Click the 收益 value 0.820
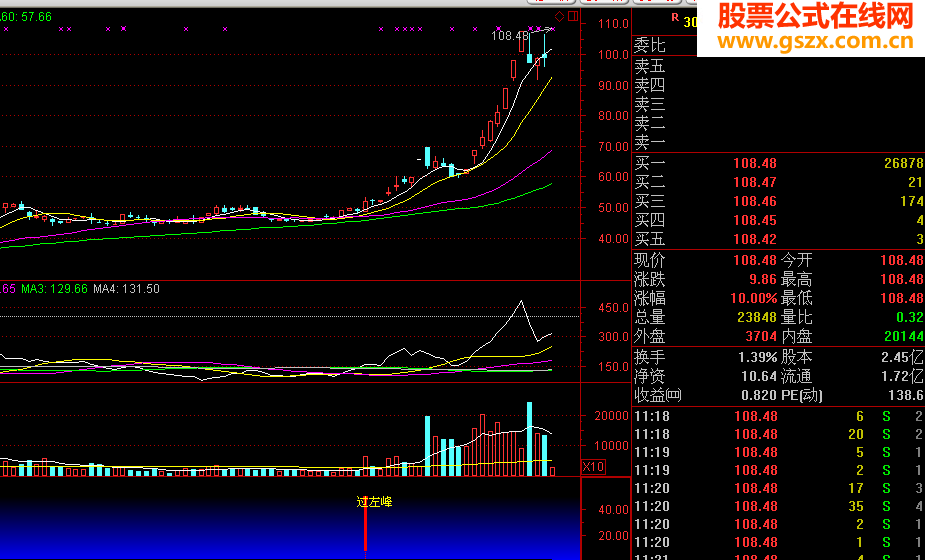925x560 pixels. coord(759,395)
